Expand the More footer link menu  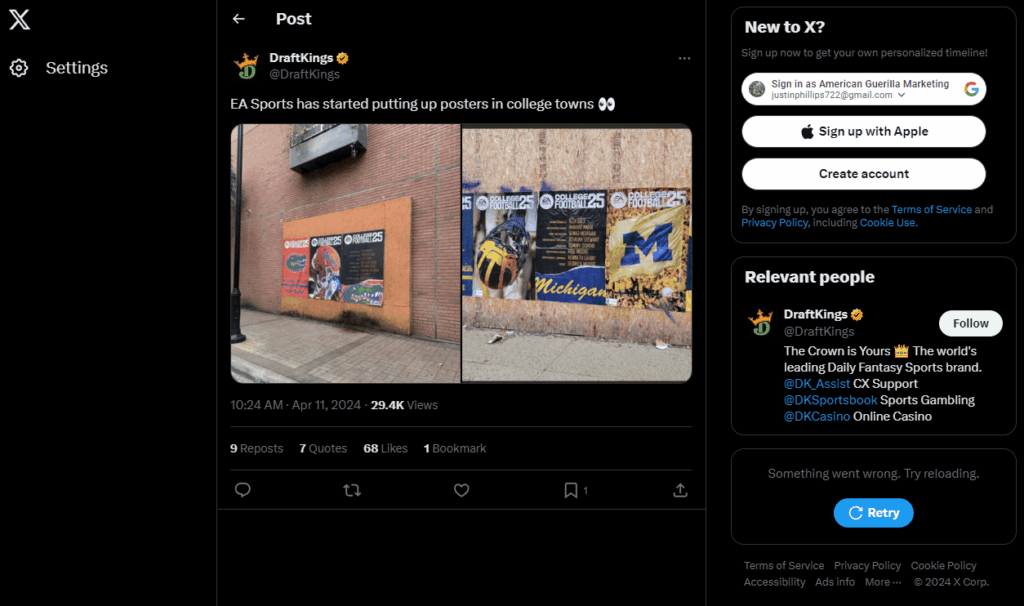(883, 582)
